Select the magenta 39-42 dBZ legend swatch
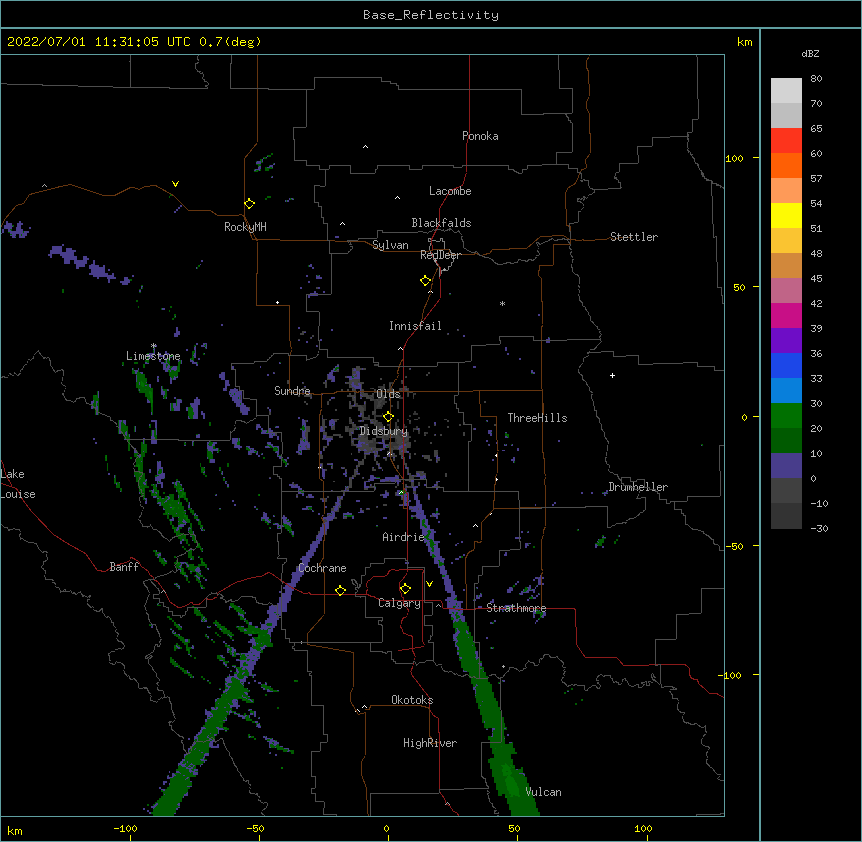The width and height of the screenshot is (862, 842). click(786, 316)
